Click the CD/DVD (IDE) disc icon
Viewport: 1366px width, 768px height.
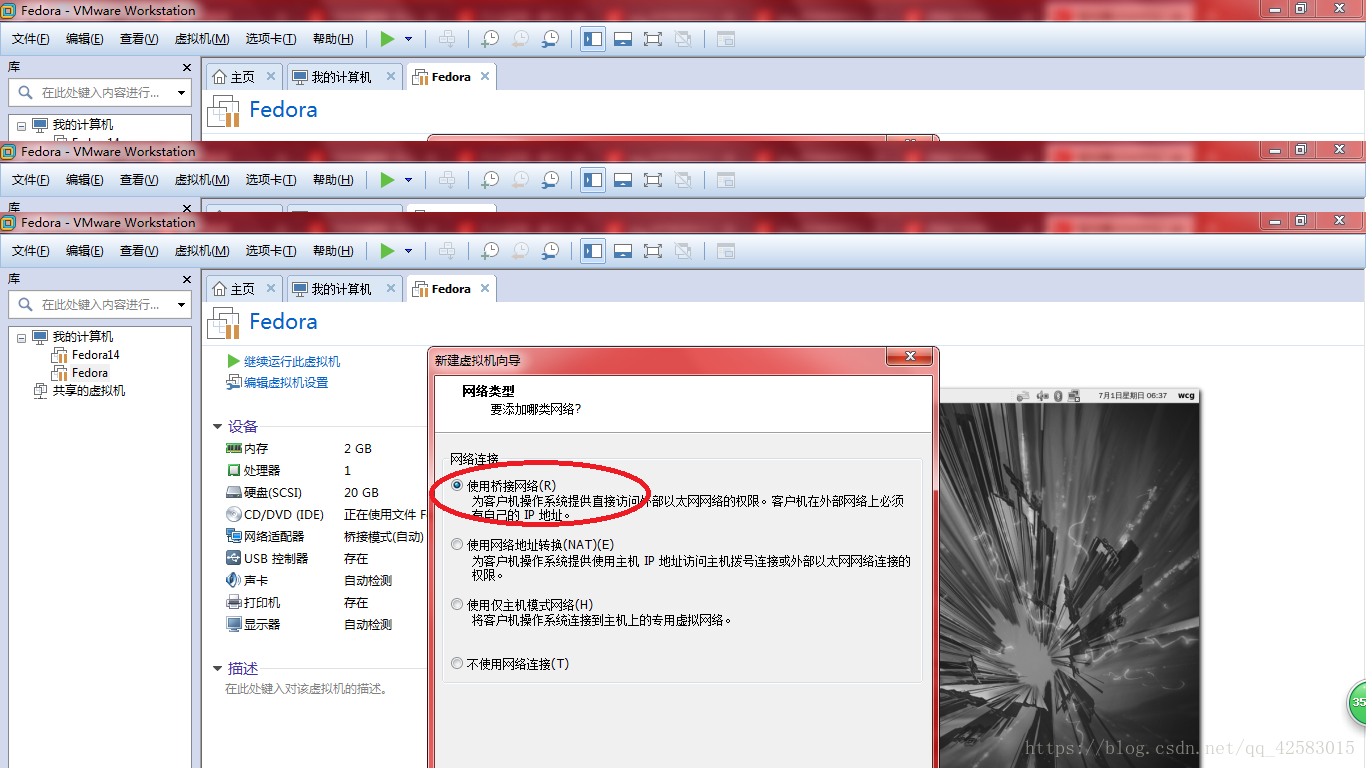coord(234,514)
